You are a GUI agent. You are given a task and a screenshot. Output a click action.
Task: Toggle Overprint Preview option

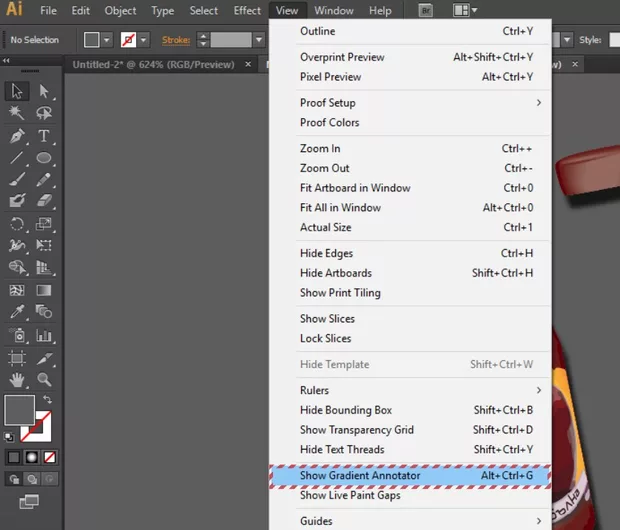343,57
